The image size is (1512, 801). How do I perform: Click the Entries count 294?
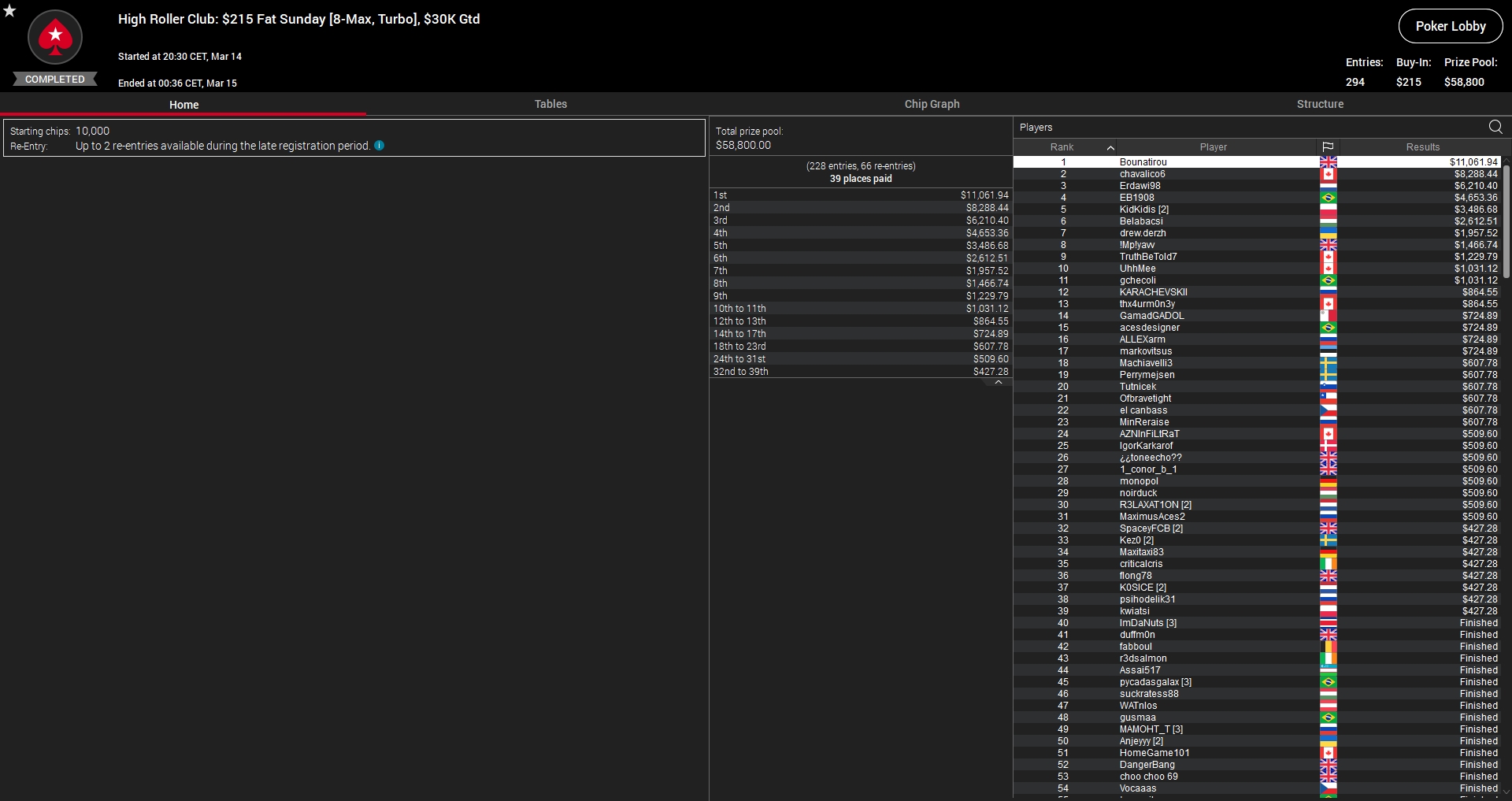pos(1354,82)
